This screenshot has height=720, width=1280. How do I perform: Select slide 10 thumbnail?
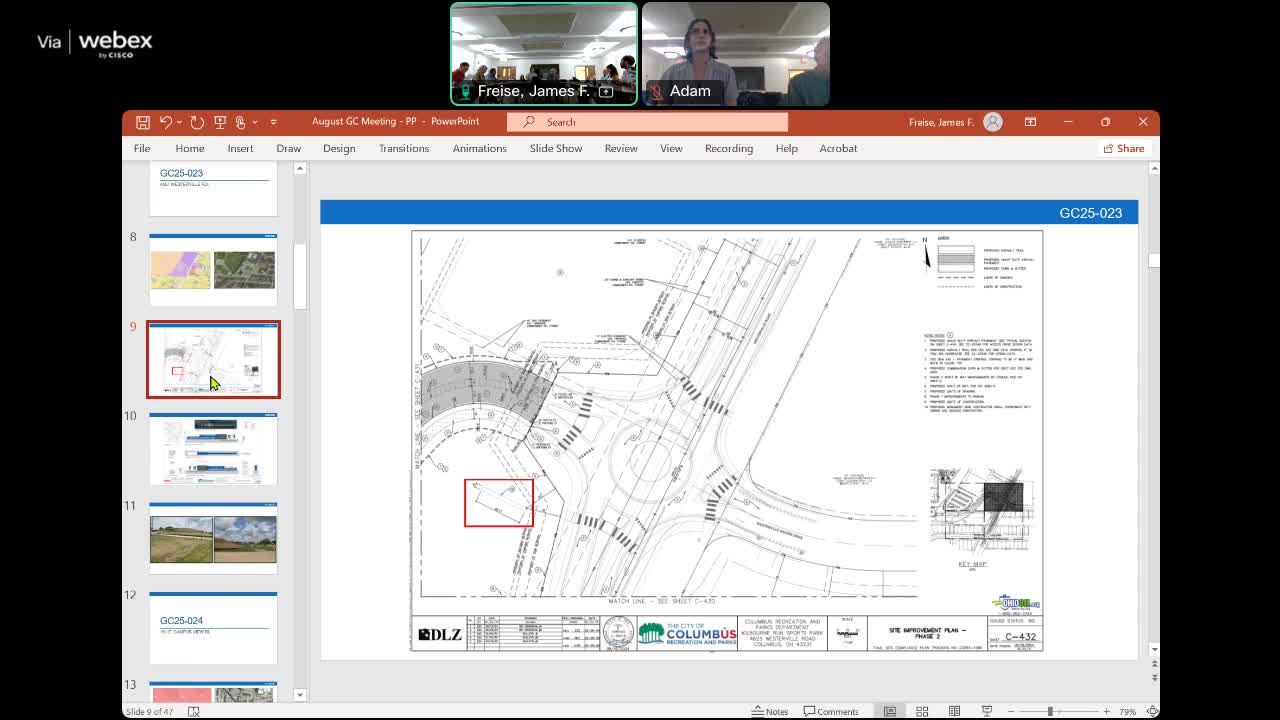(x=213, y=449)
